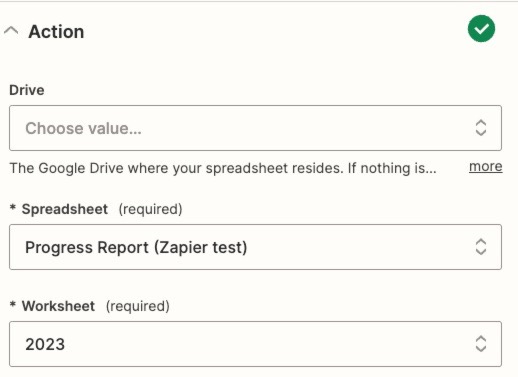The height and width of the screenshot is (377, 518).
Task: Open the Drive dropdown field
Action: [x=255, y=128]
